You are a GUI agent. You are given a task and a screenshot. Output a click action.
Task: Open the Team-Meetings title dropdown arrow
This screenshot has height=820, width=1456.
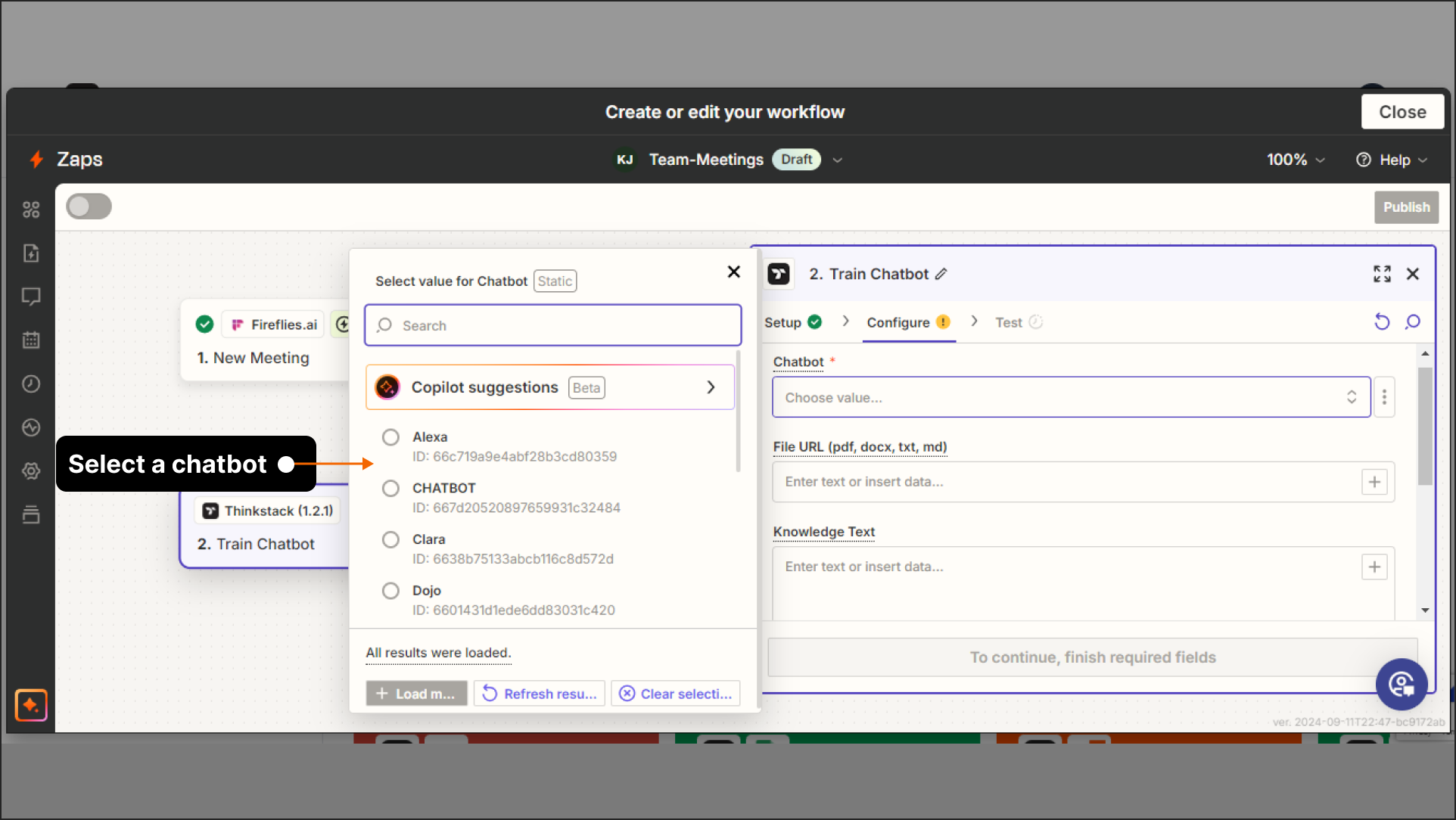click(837, 160)
